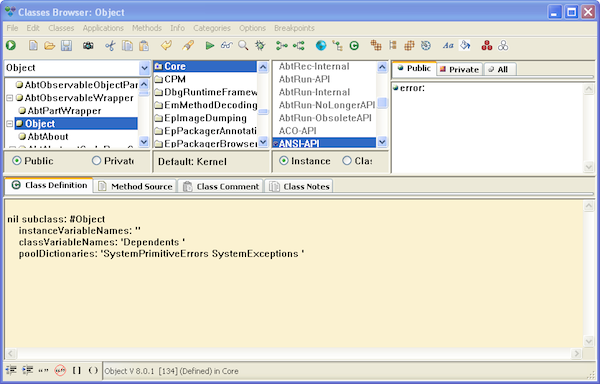Click the camera snapshot toolbar icon
The image size is (600, 384).
click(88, 46)
